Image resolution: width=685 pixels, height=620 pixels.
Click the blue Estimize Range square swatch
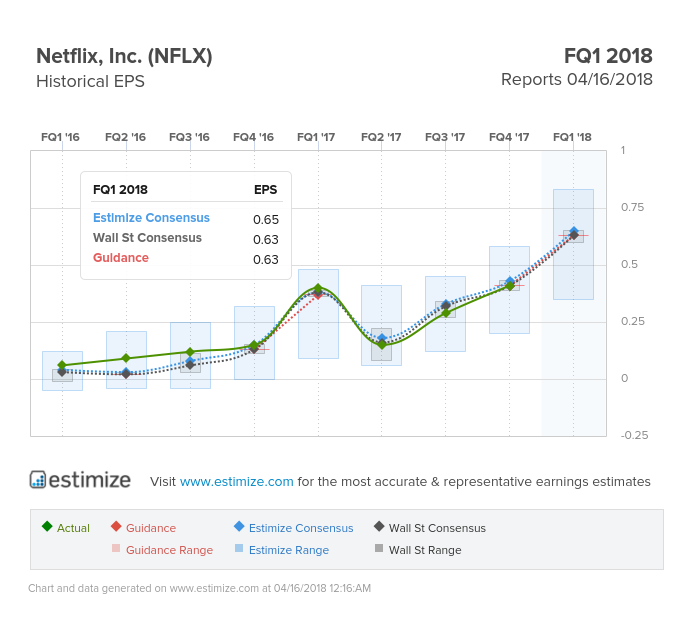pyautogui.click(x=239, y=548)
